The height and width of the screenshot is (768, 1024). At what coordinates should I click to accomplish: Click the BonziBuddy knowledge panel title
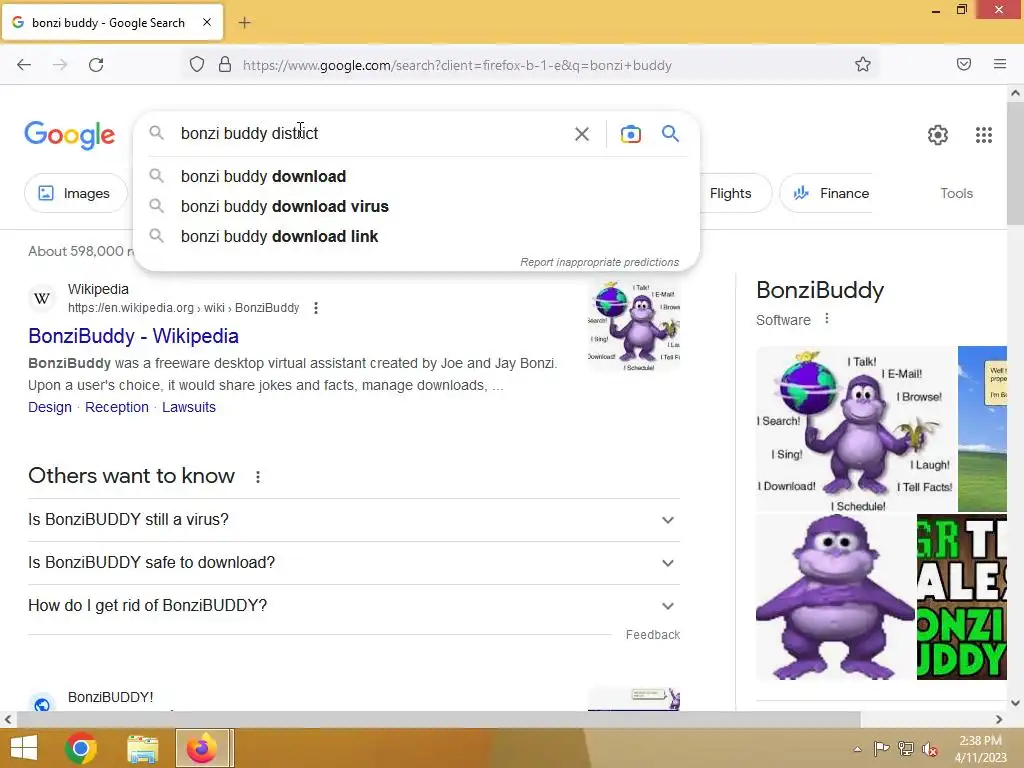820,290
